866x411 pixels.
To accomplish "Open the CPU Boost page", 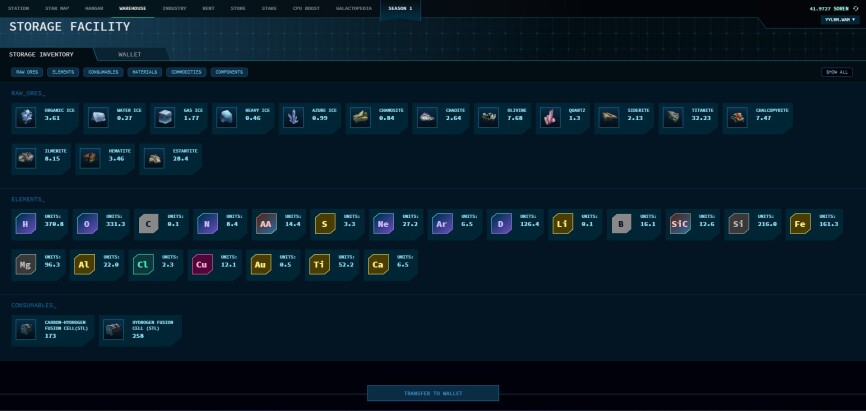I will tap(307, 8).
